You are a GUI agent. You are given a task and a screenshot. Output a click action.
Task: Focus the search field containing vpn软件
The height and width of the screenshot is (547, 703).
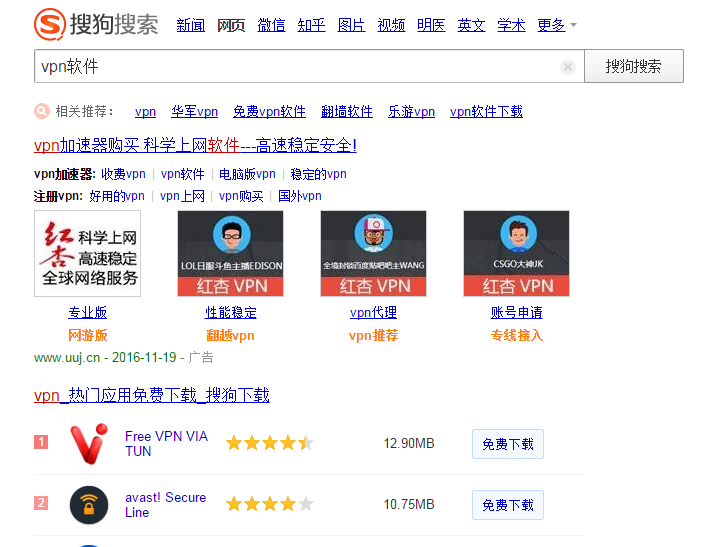[309, 66]
